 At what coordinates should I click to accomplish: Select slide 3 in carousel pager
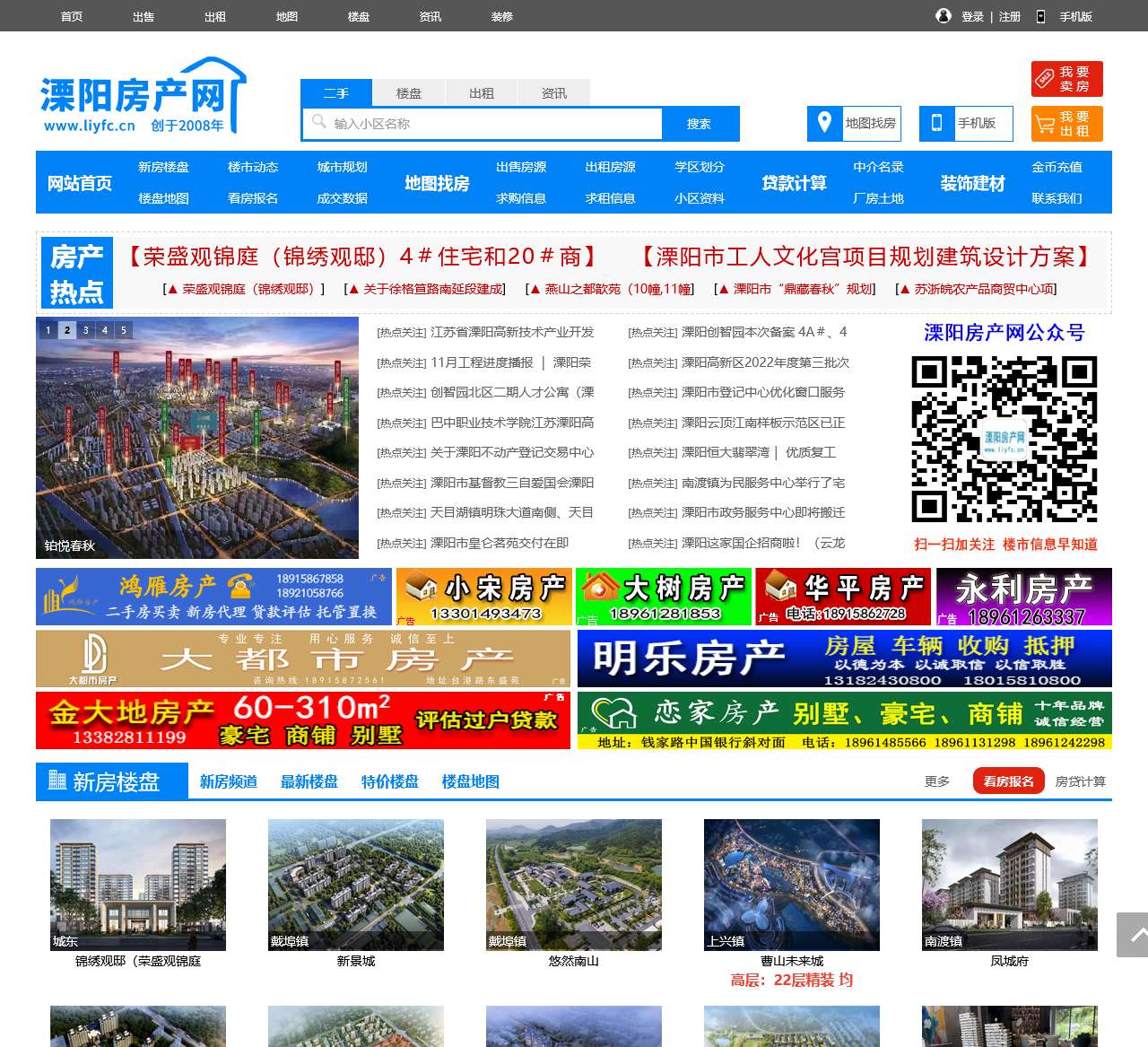click(86, 330)
